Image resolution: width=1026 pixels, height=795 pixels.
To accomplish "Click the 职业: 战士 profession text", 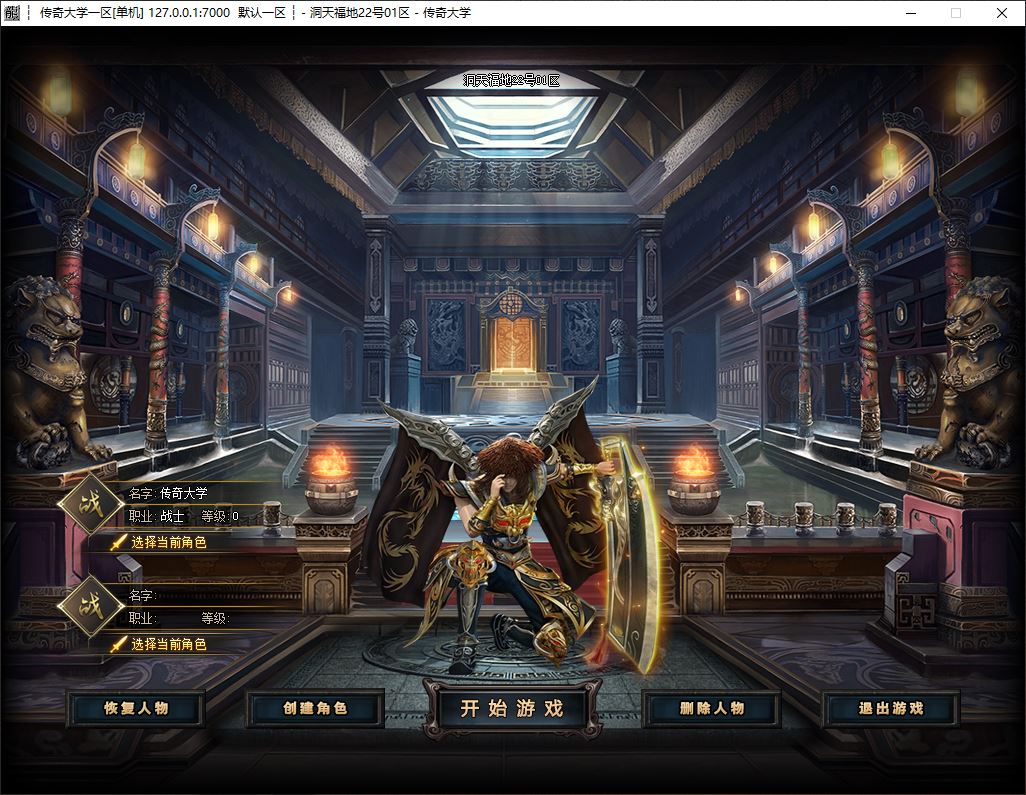I will point(156,516).
